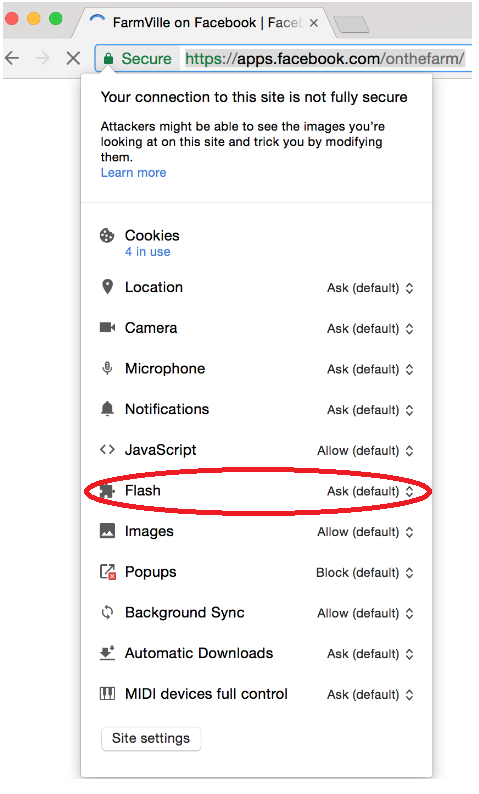Click the connection not fully secure heading
This screenshot has height=794, width=479.
tap(254, 97)
